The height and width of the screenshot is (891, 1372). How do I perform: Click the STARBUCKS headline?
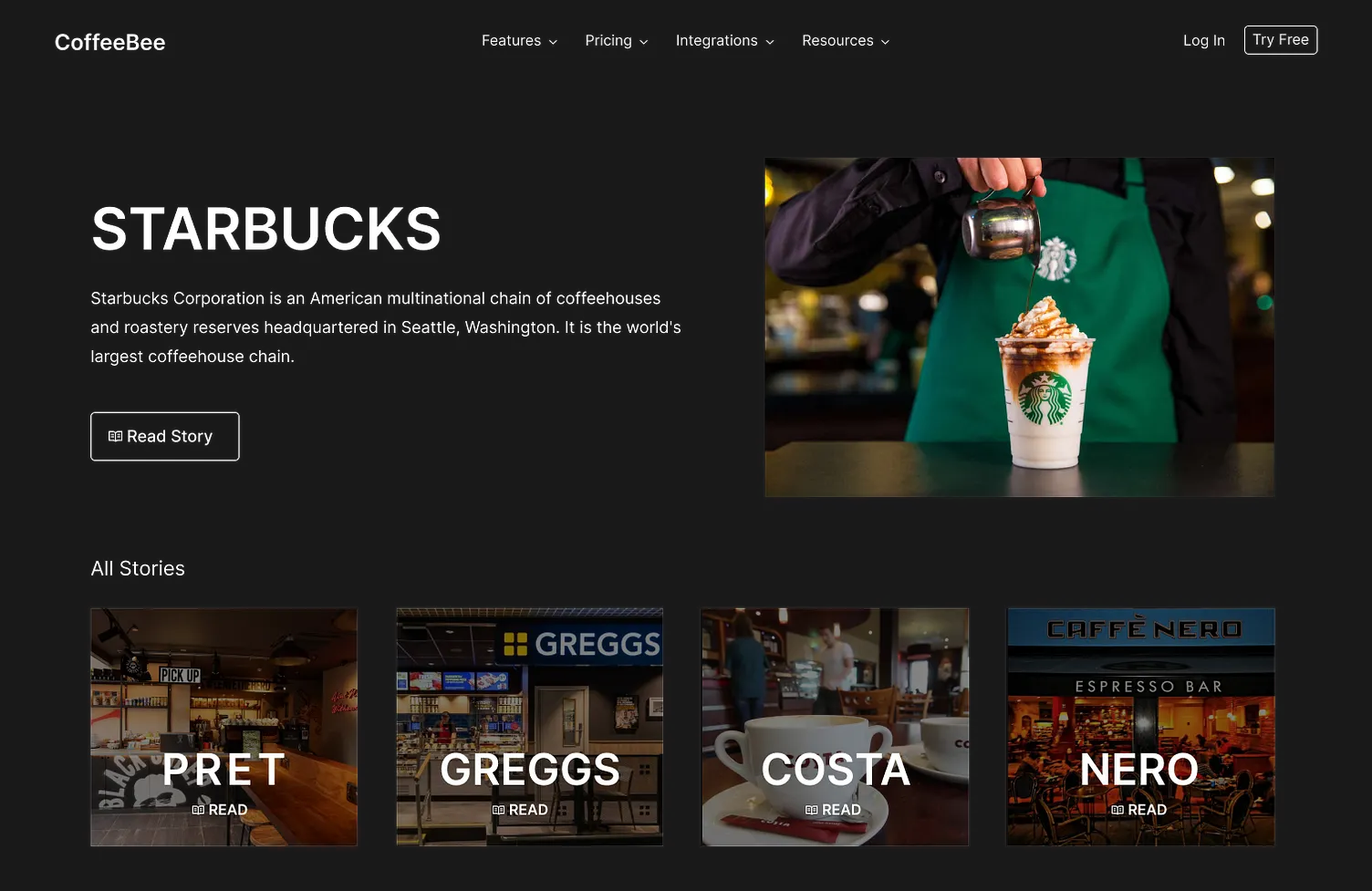[266, 229]
